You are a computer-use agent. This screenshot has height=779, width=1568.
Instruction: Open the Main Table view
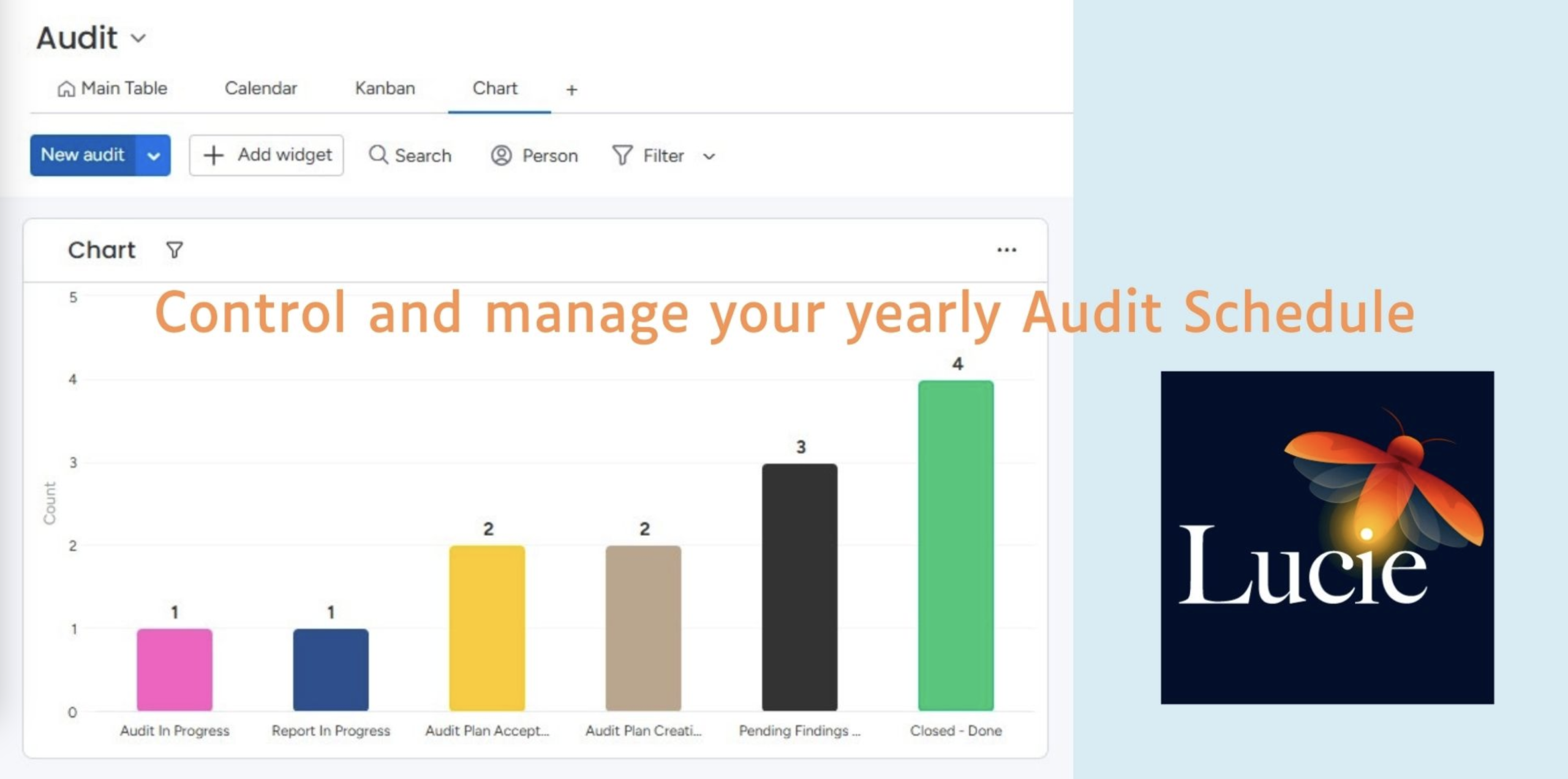coord(124,88)
